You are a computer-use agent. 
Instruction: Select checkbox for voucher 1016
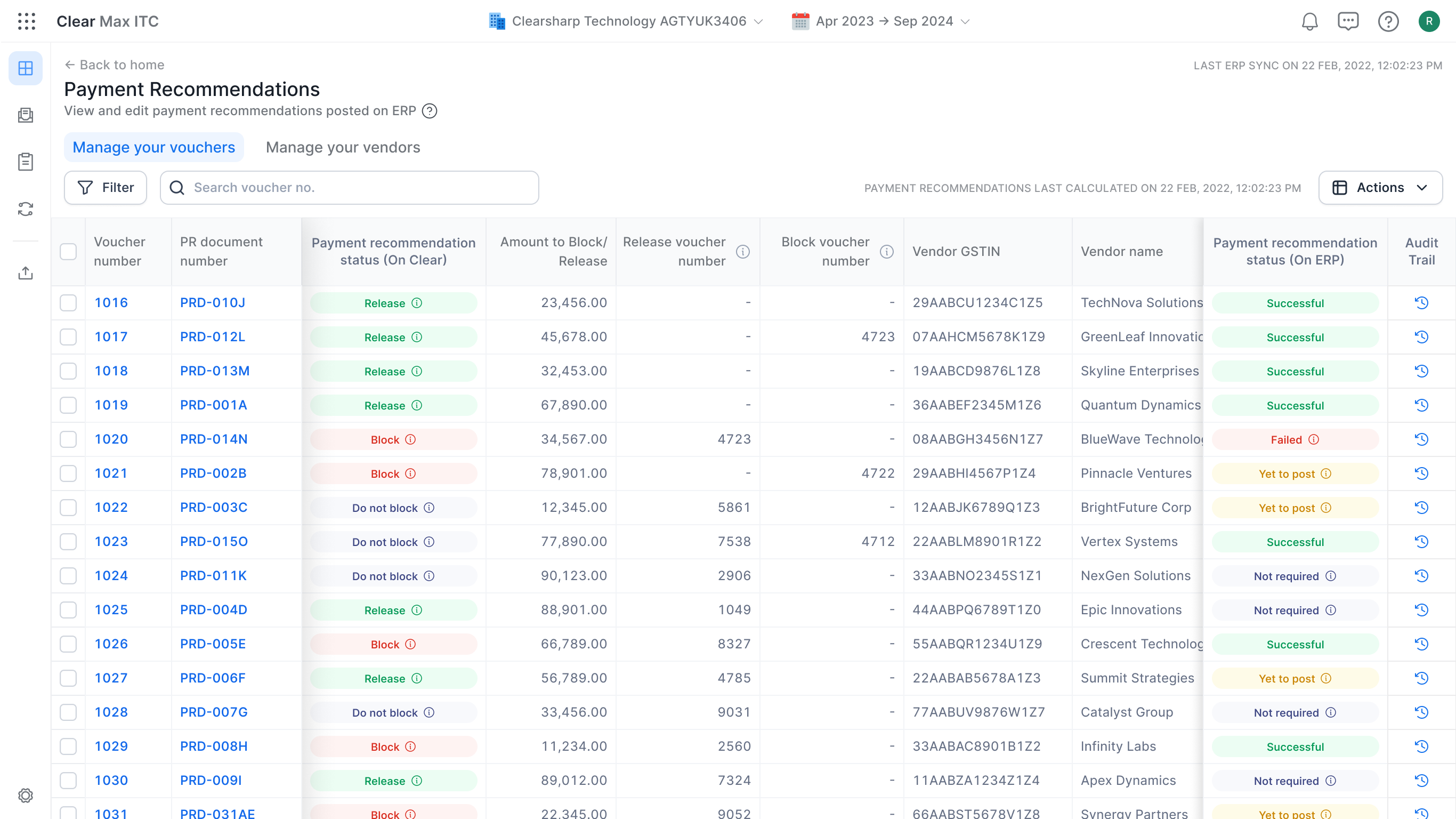(x=68, y=303)
